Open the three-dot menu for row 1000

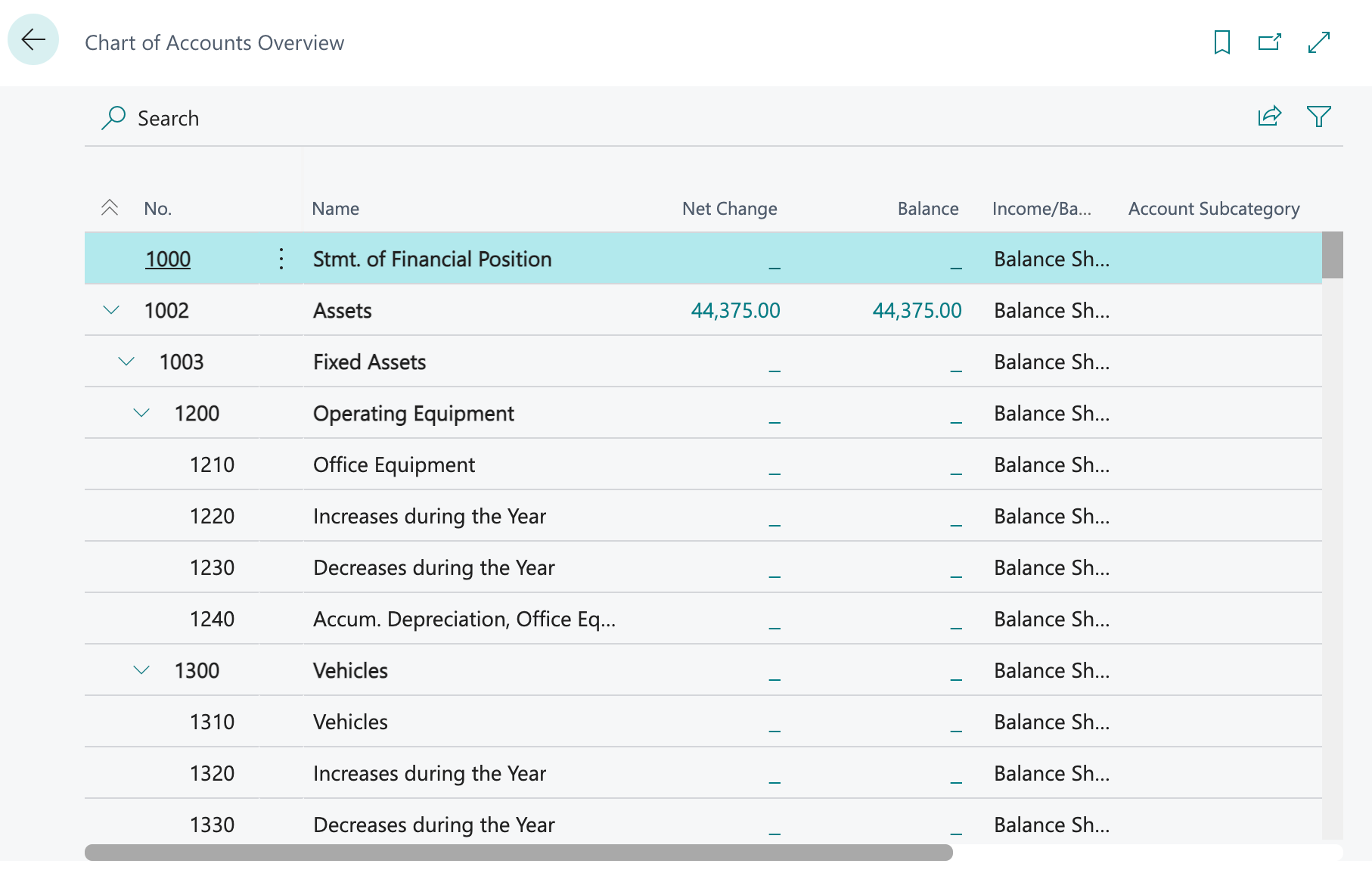click(281, 259)
